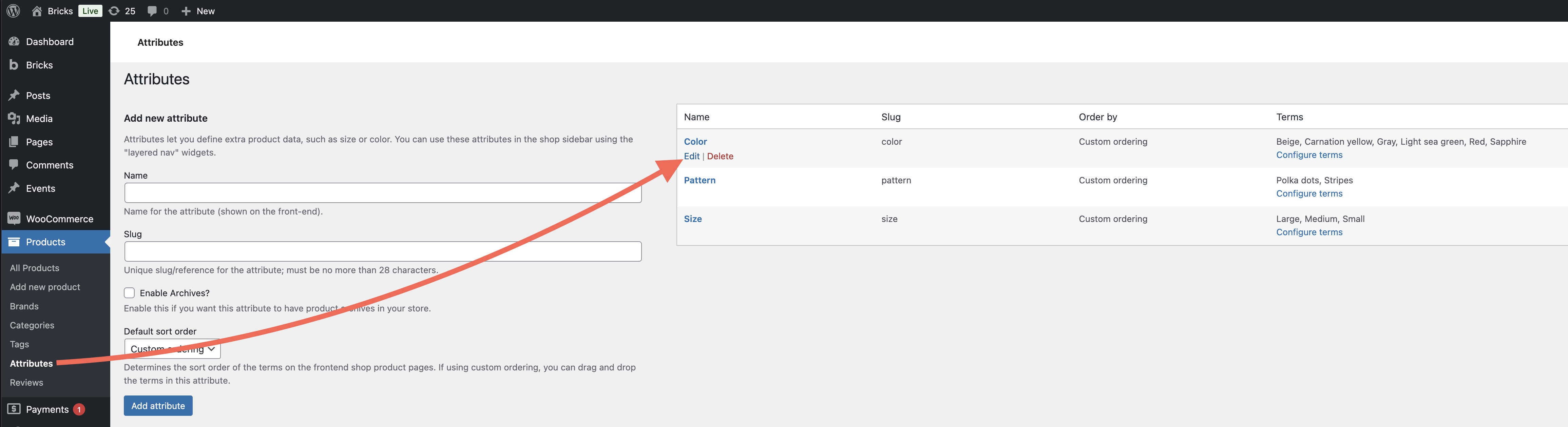
Task: Enable the Archives checkbox
Action: click(x=129, y=292)
